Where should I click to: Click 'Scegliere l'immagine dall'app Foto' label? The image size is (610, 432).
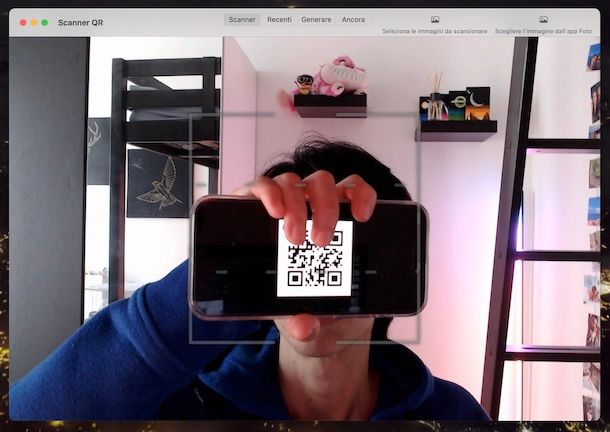coord(543,31)
